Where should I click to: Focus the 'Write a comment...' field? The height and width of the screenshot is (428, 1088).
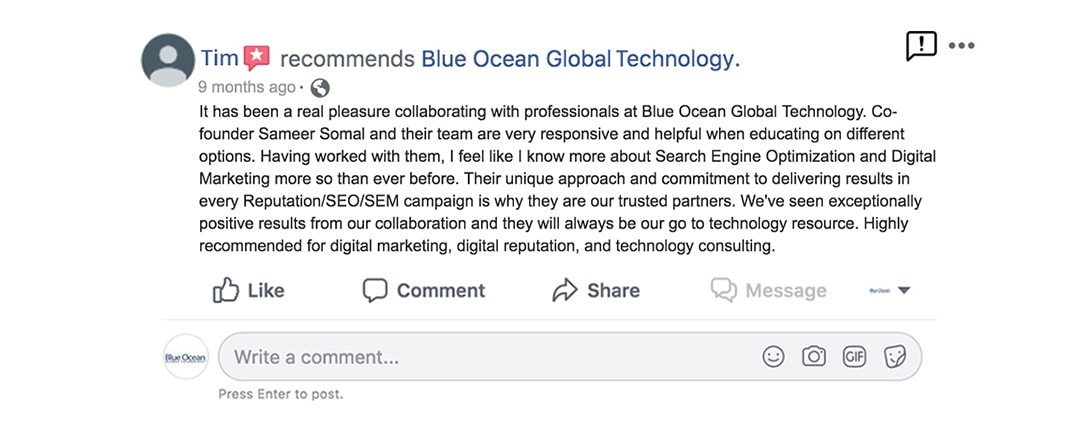pyautogui.click(x=570, y=357)
